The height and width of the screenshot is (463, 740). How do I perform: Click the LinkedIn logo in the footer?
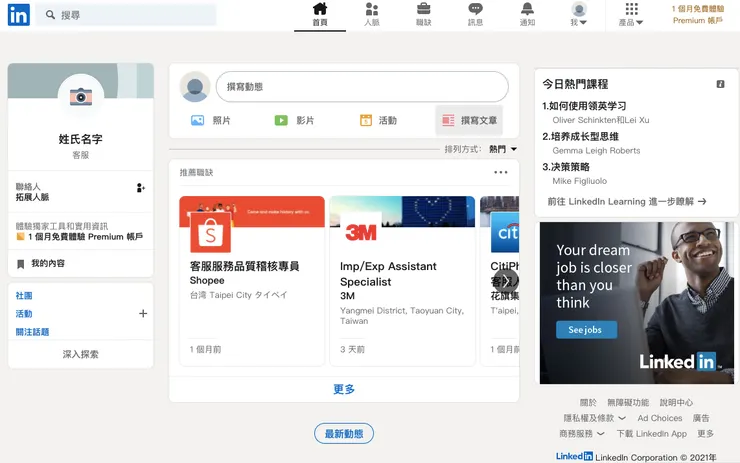[574, 456]
